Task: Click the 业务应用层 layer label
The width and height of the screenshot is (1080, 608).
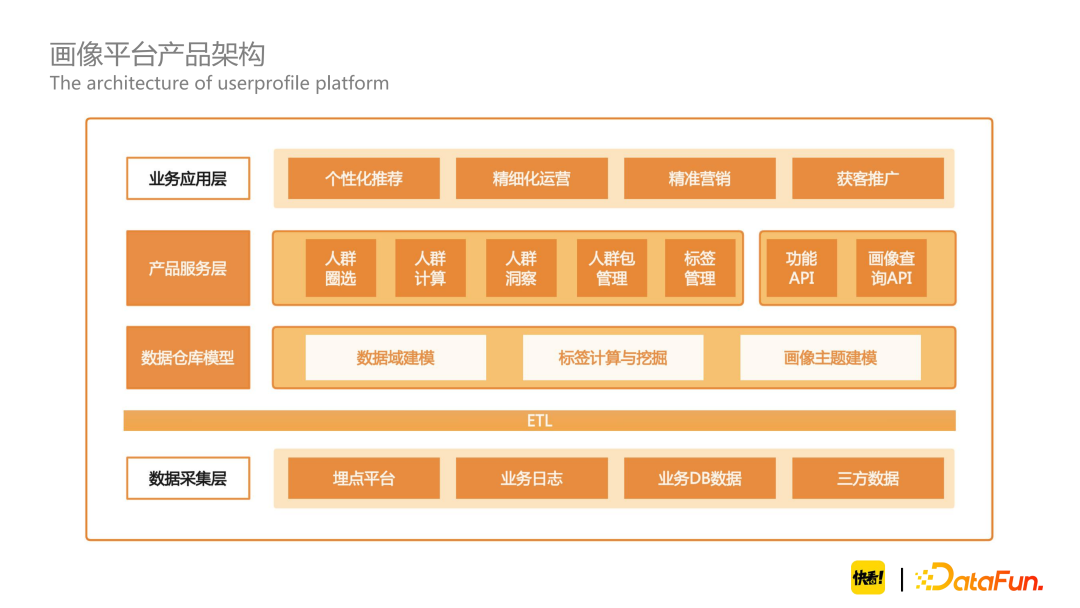Action: 188,178
